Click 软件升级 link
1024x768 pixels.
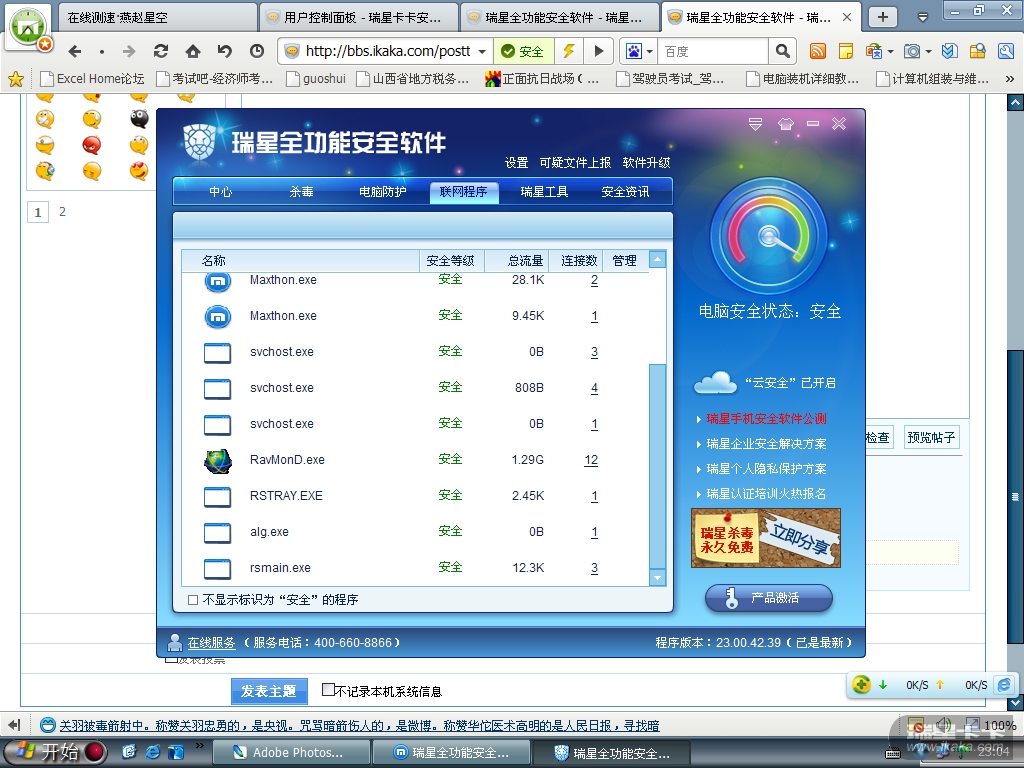pyautogui.click(x=647, y=163)
